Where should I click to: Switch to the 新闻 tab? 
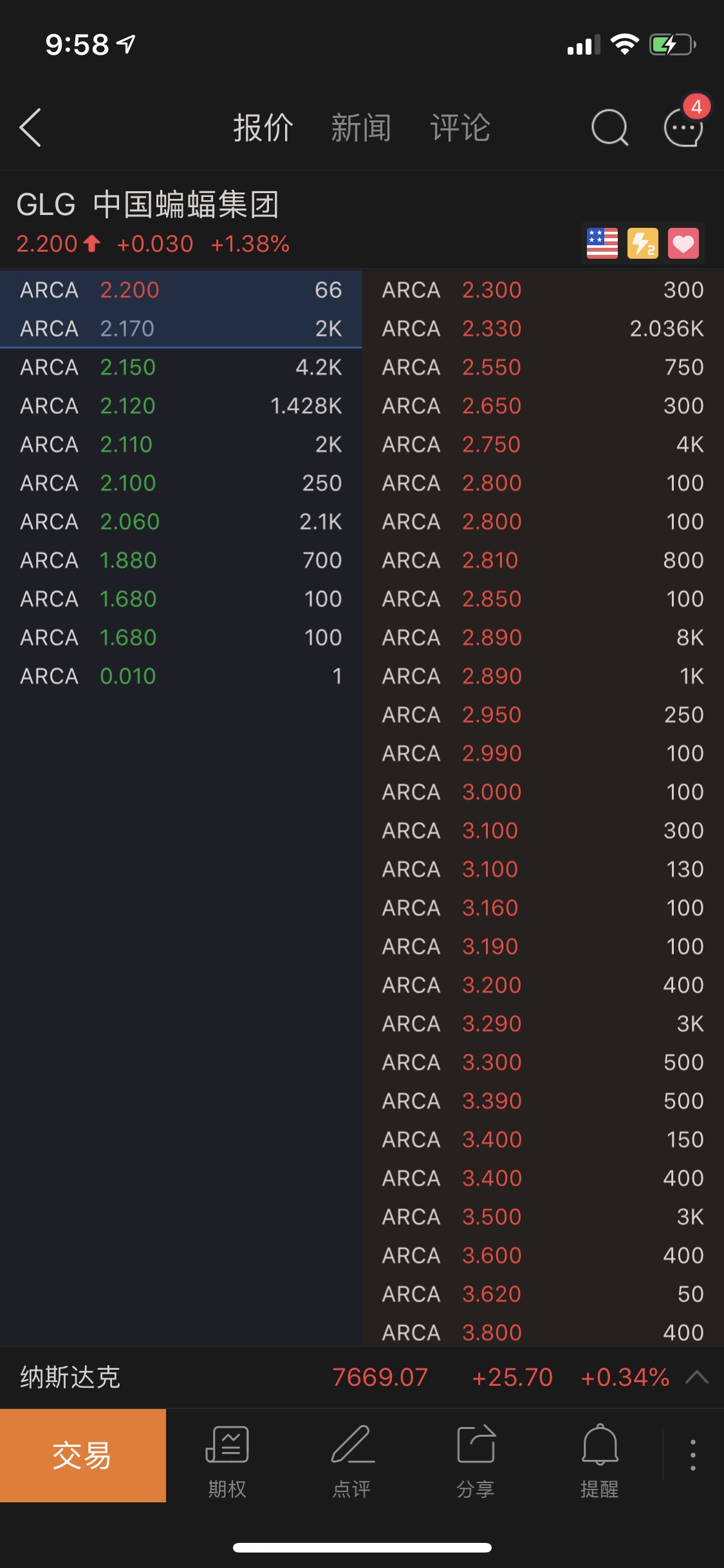[361, 127]
